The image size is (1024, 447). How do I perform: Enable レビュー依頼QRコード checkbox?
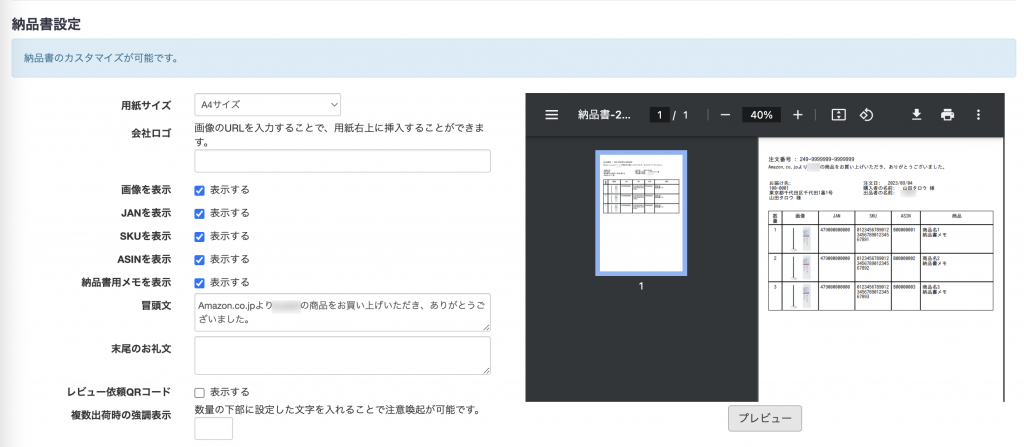[200, 393]
